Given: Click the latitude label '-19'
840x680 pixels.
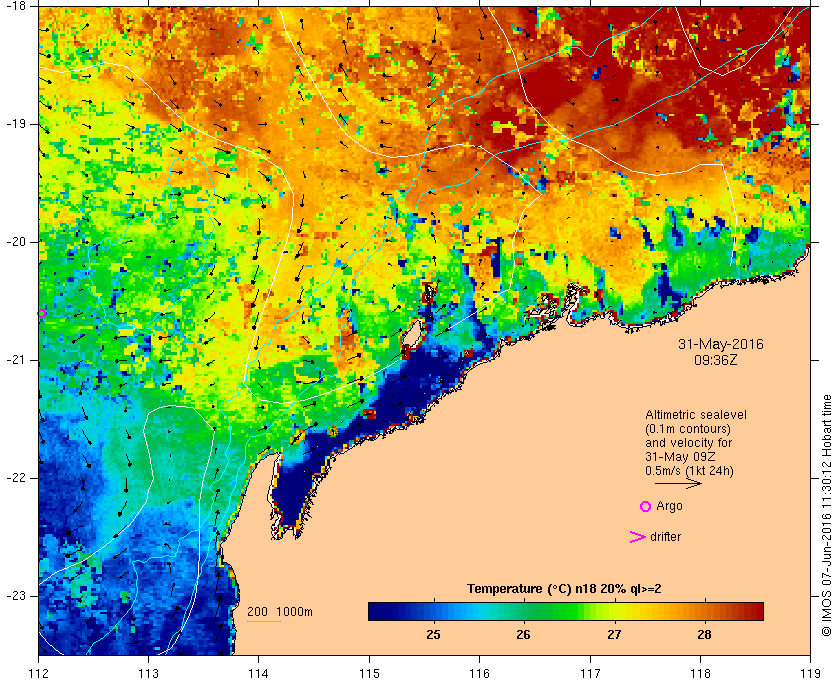Looking at the screenshot, I should click(15, 124).
